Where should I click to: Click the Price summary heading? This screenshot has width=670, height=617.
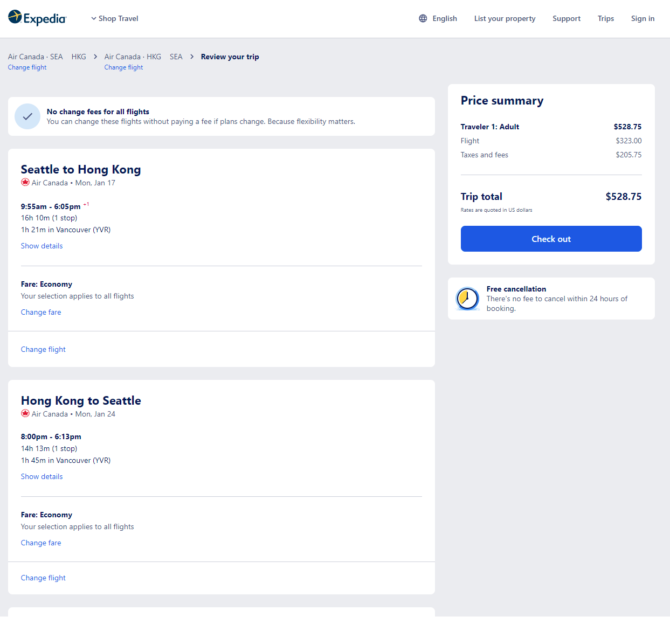[x=502, y=101]
